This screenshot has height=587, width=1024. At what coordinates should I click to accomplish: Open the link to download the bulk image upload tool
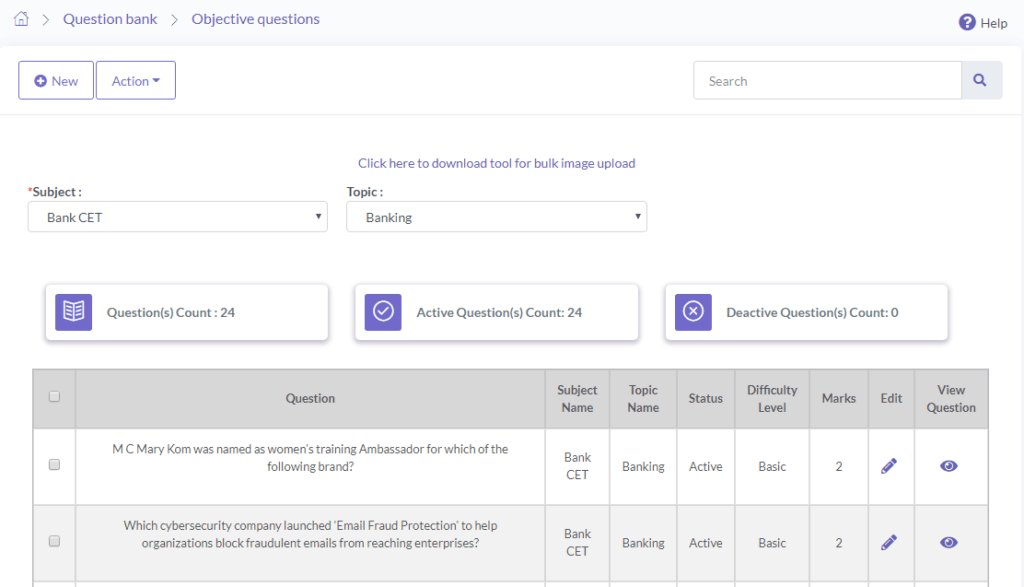(496, 163)
